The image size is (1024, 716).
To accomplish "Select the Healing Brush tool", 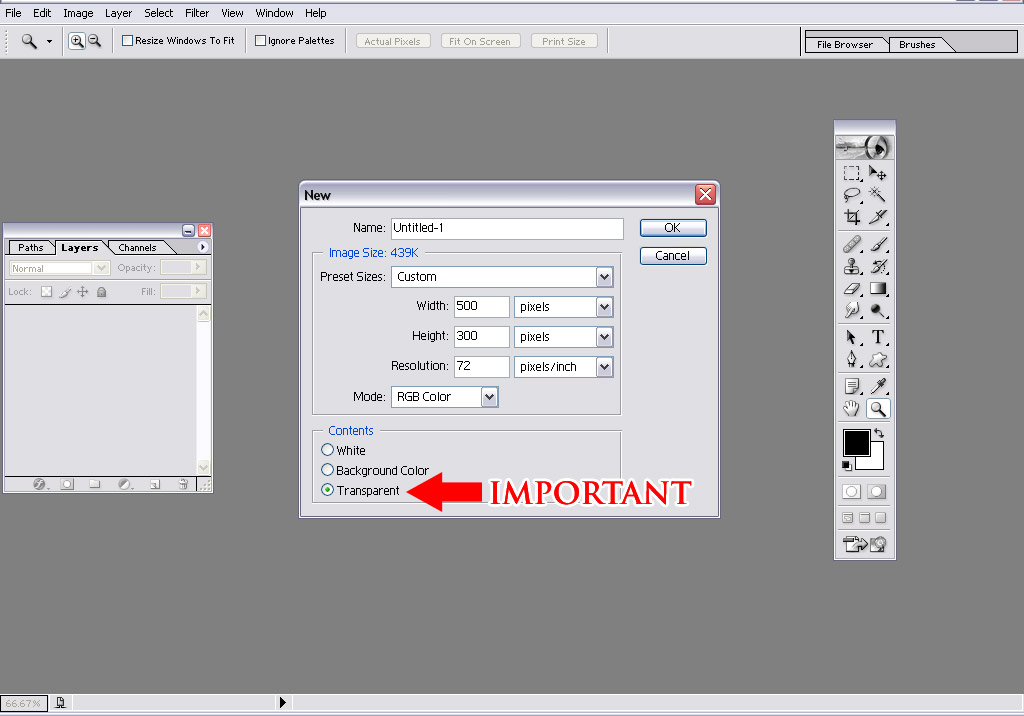I will tap(852, 244).
